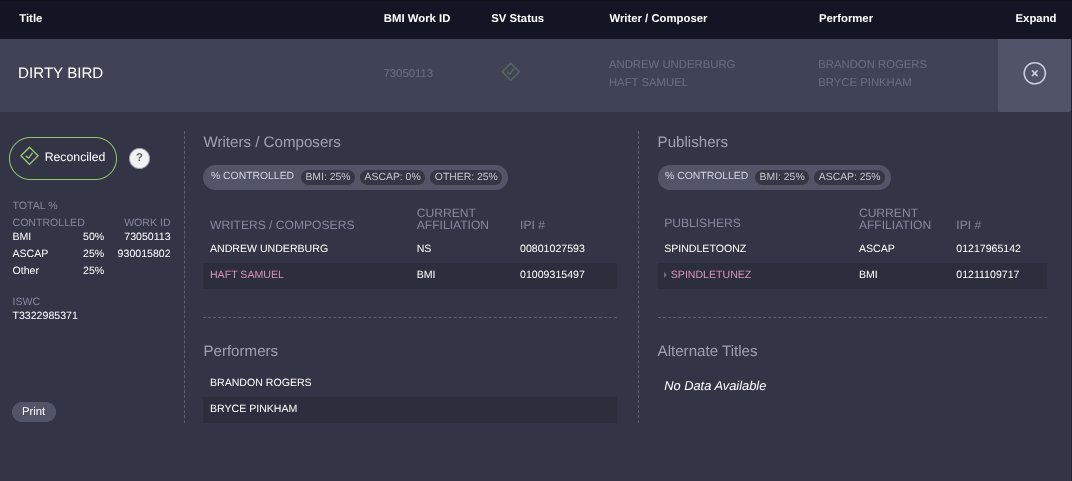Click the writers ASCAP: 0% pill
Image resolution: width=1072 pixels, height=481 pixels.
pos(392,177)
